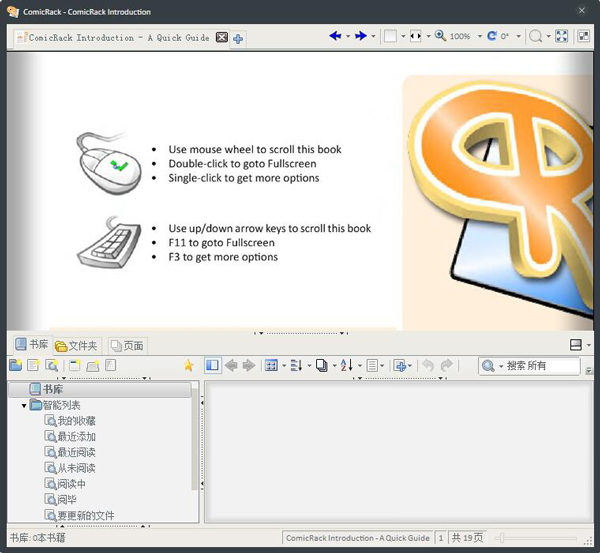Viewport: 600px width, 553px height.
Task: Click the duplicate list plus icon
Action: tap(400, 365)
